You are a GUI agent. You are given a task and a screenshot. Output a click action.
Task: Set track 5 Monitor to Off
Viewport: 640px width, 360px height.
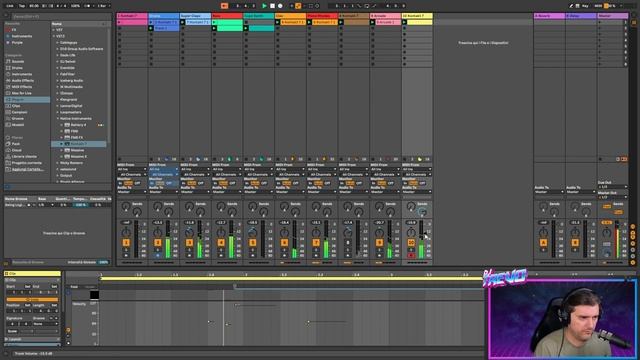tap(264, 183)
